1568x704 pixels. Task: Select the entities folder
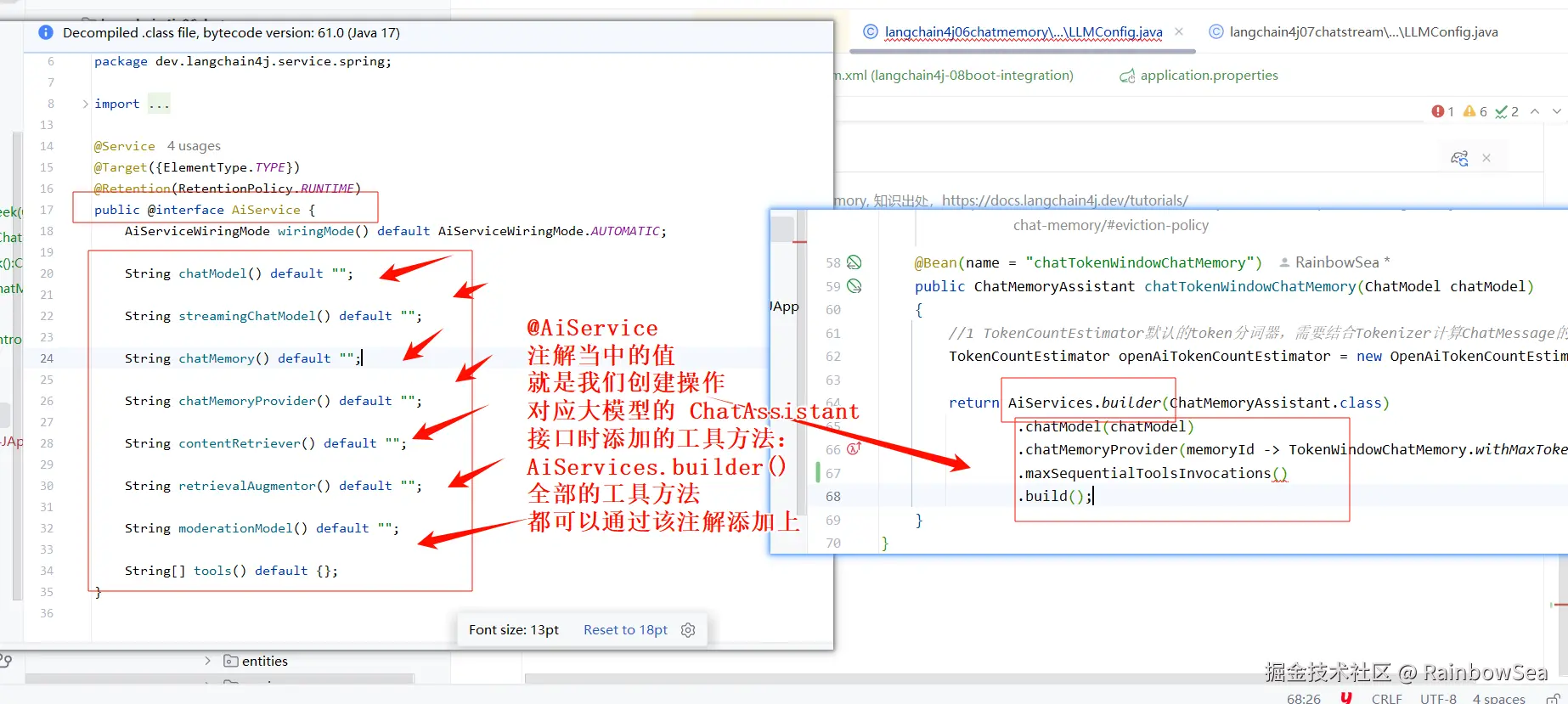(x=265, y=661)
